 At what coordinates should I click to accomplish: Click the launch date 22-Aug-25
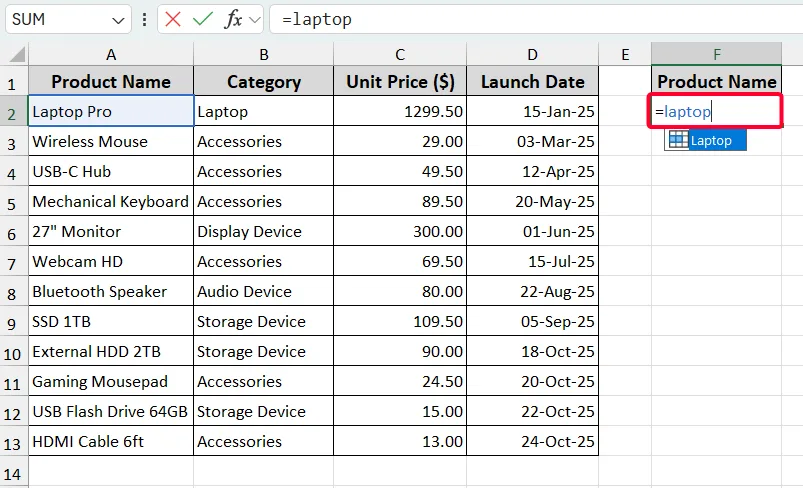click(x=533, y=291)
